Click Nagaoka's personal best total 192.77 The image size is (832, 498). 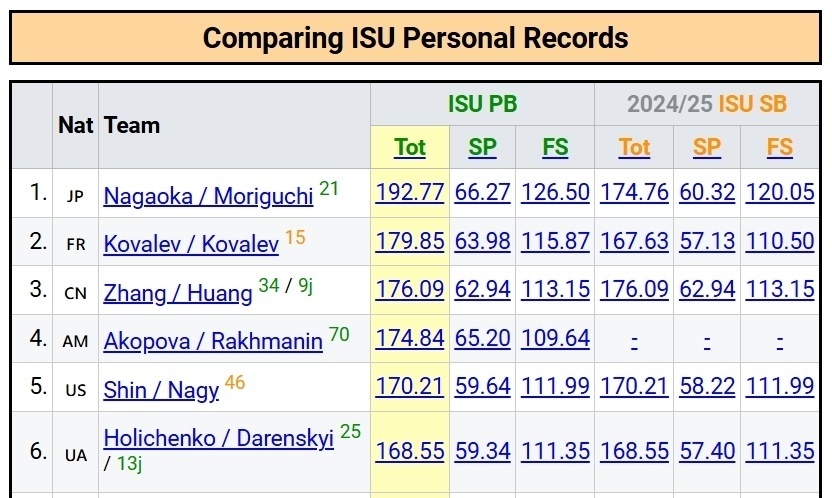coord(410,192)
